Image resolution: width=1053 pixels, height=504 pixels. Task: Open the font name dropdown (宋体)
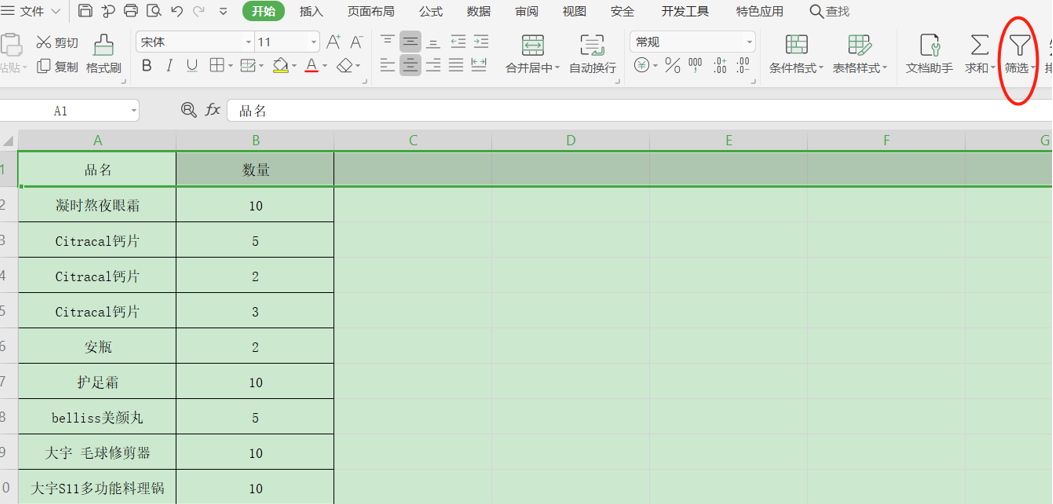[x=248, y=42]
